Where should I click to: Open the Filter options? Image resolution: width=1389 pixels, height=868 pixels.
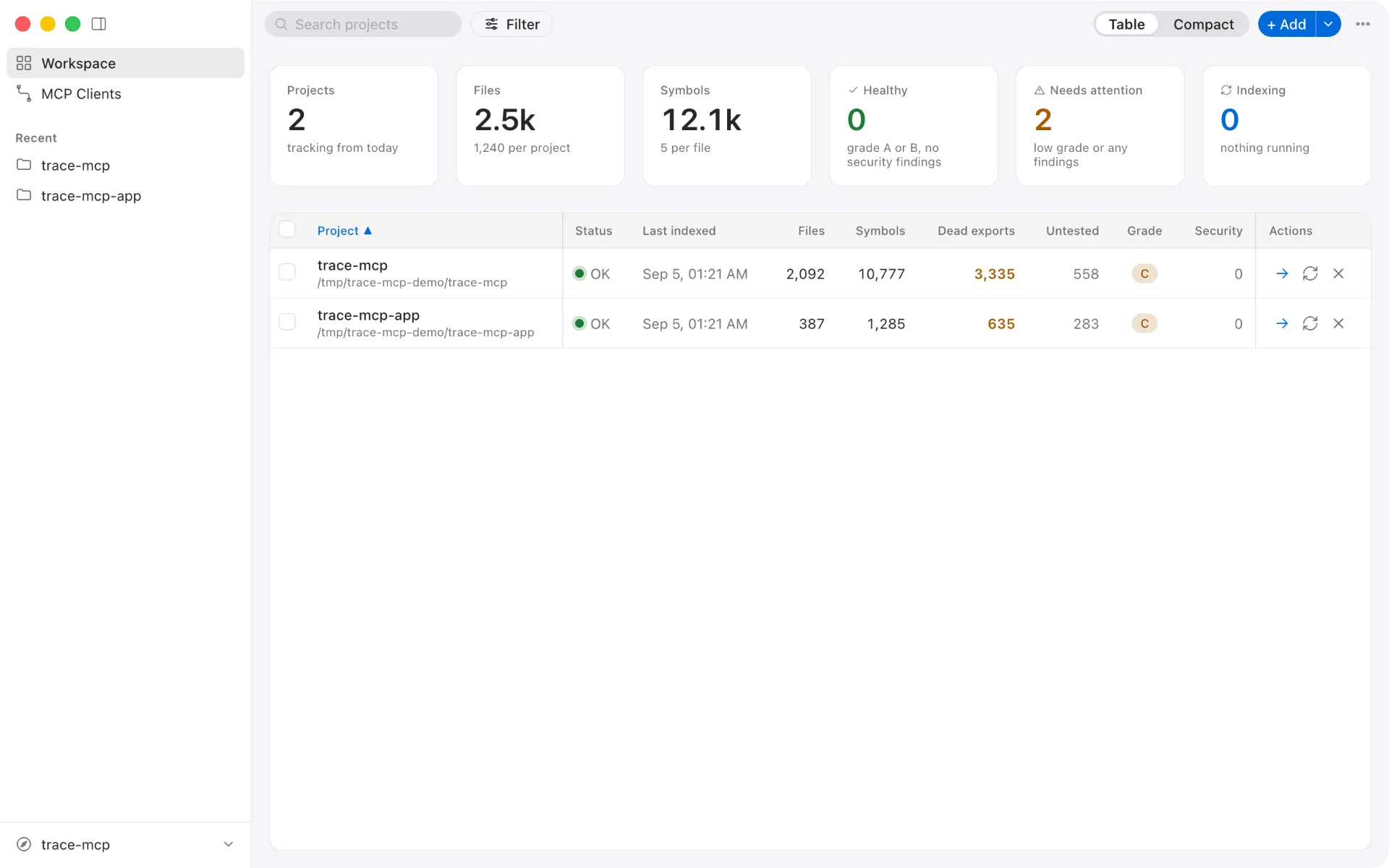click(511, 24)
